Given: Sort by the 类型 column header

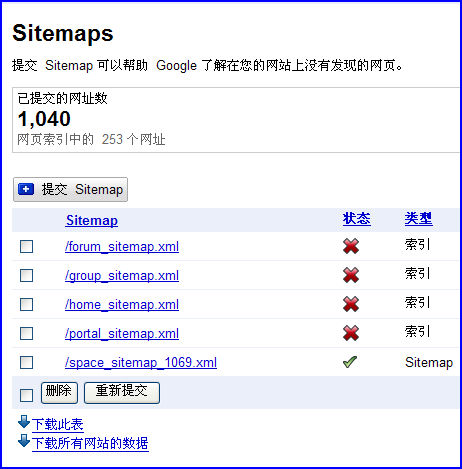Looking at the screenshot, I should click(419, 219).
